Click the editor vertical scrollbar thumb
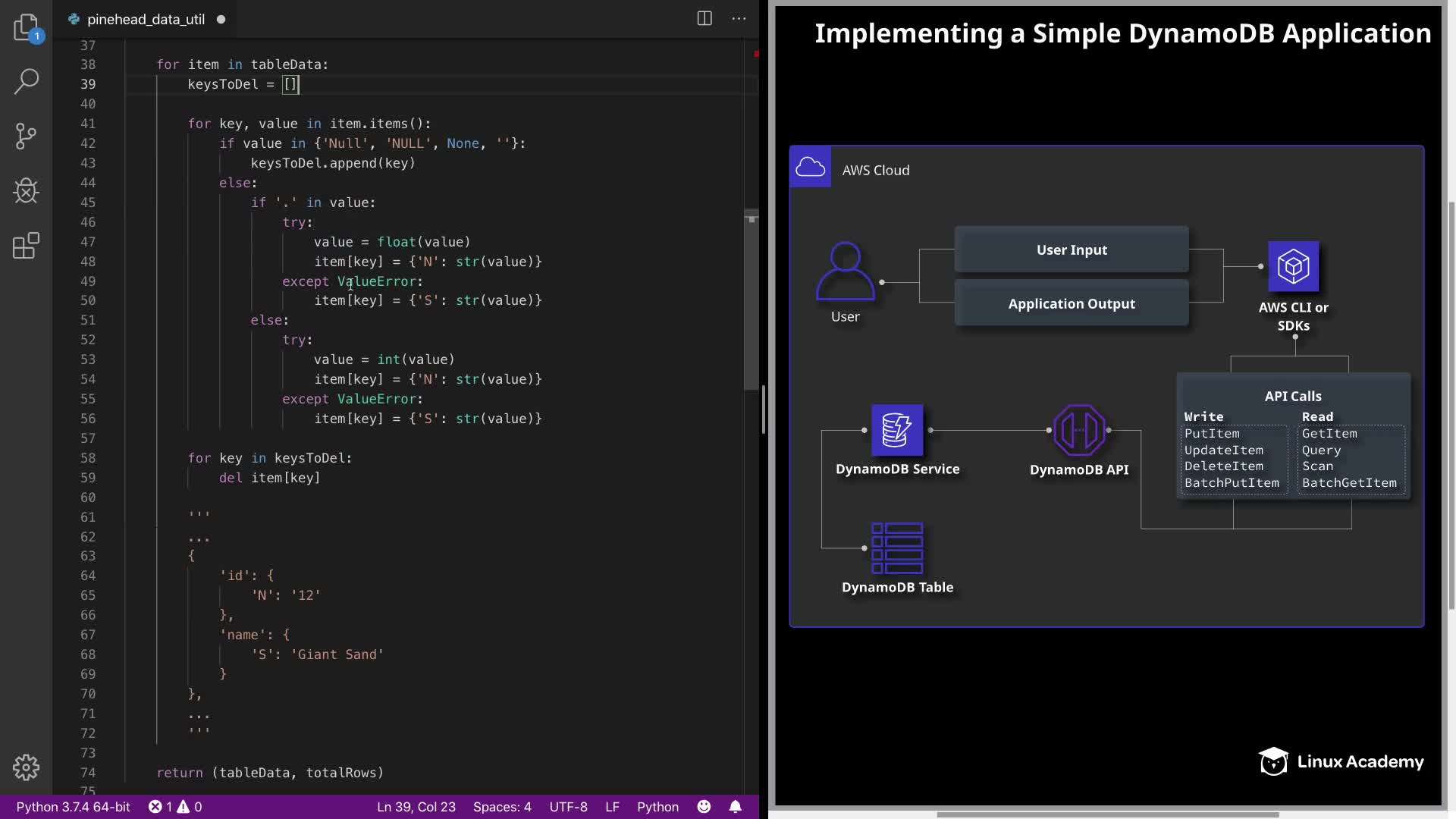The image size is (1456, 819). pos(751,300)
